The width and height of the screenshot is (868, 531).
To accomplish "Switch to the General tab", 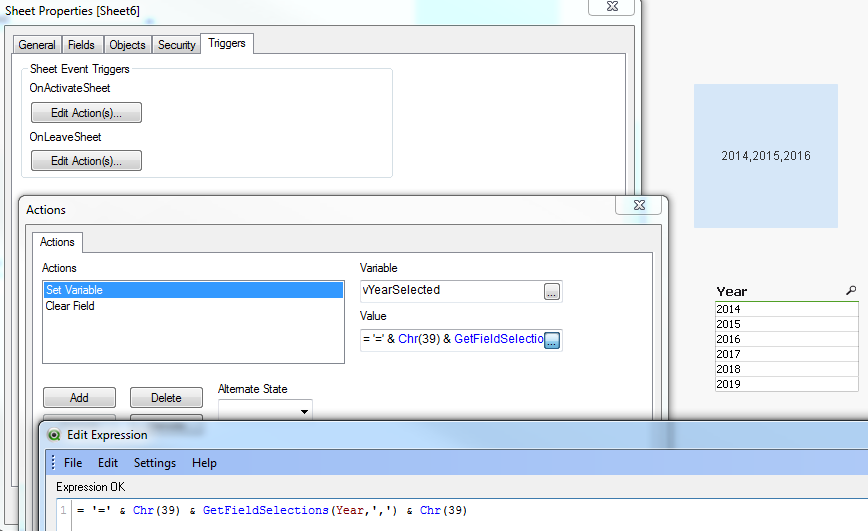I will (x=37, y=45).
